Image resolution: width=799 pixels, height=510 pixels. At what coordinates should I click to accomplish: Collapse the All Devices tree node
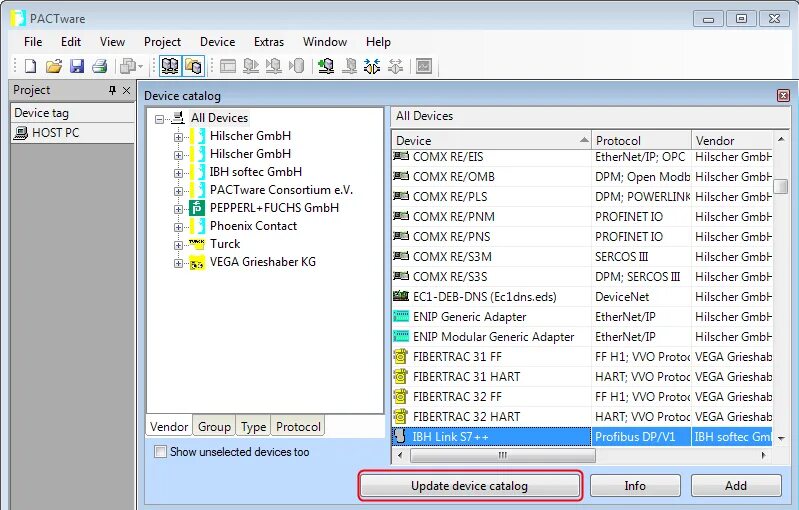point(159,119)
